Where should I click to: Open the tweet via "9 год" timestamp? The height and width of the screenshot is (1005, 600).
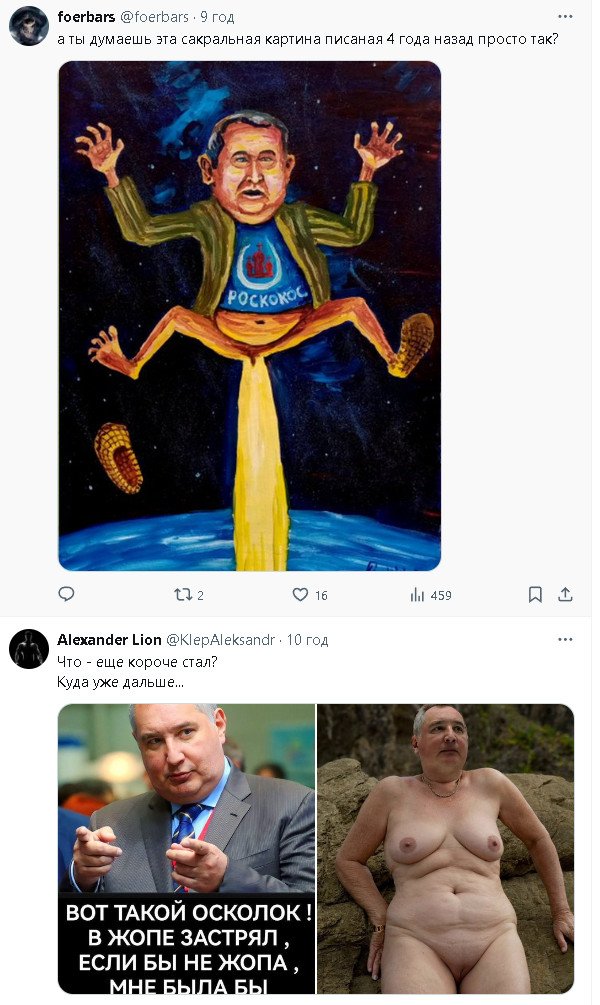(218, 17)
